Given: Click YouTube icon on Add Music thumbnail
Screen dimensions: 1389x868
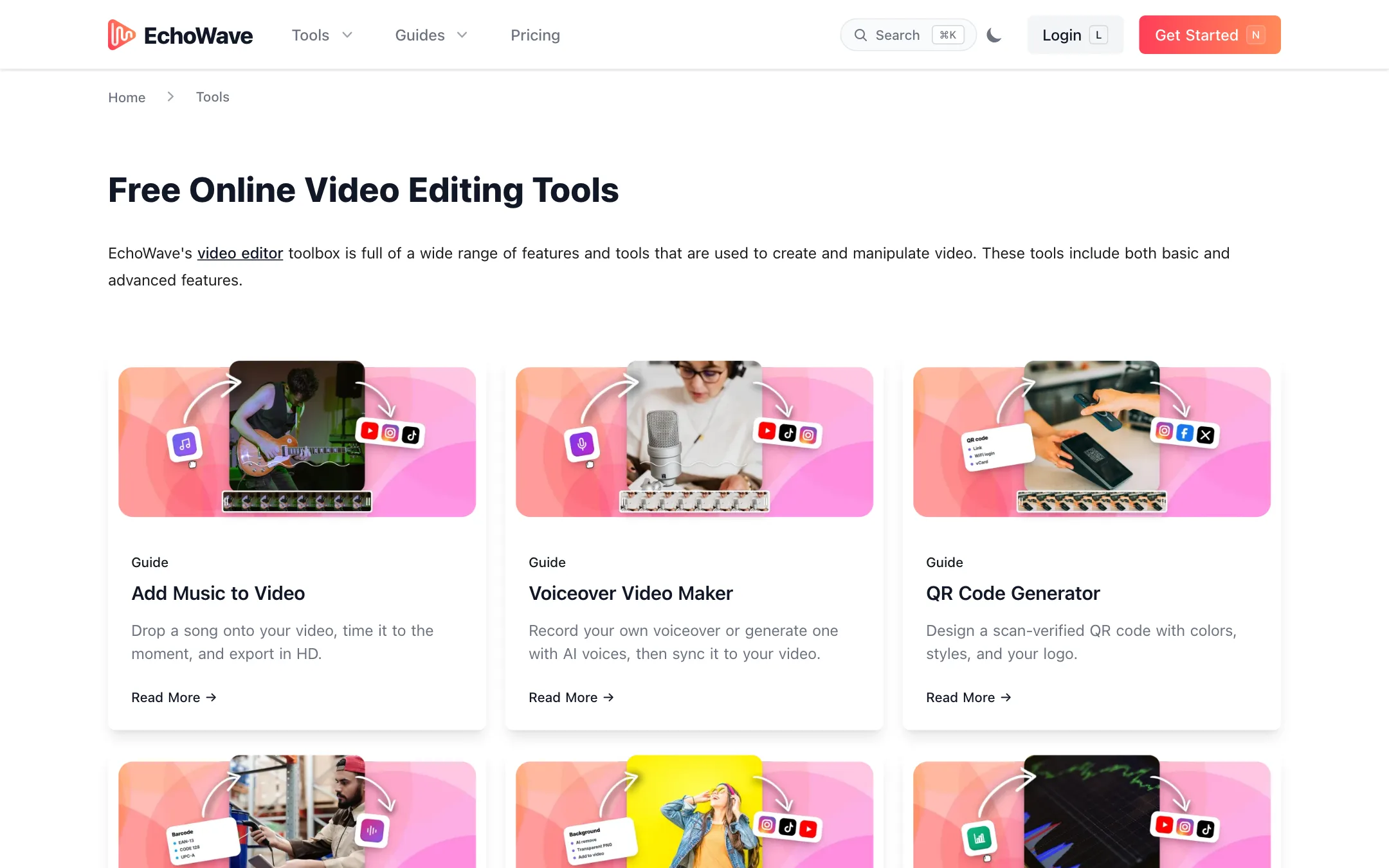Looking at the screenshot, I should point(369,431).
